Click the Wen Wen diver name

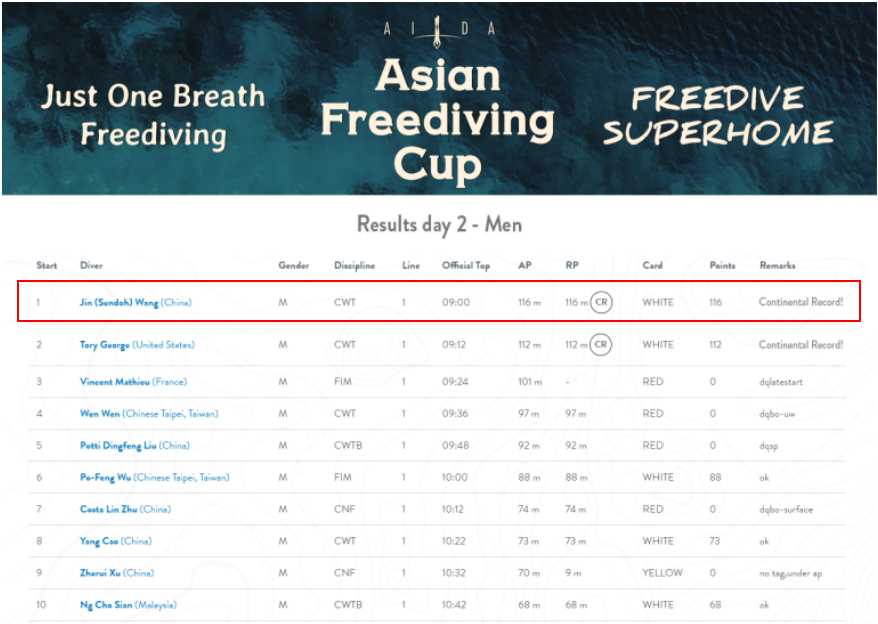pos(100,414)
